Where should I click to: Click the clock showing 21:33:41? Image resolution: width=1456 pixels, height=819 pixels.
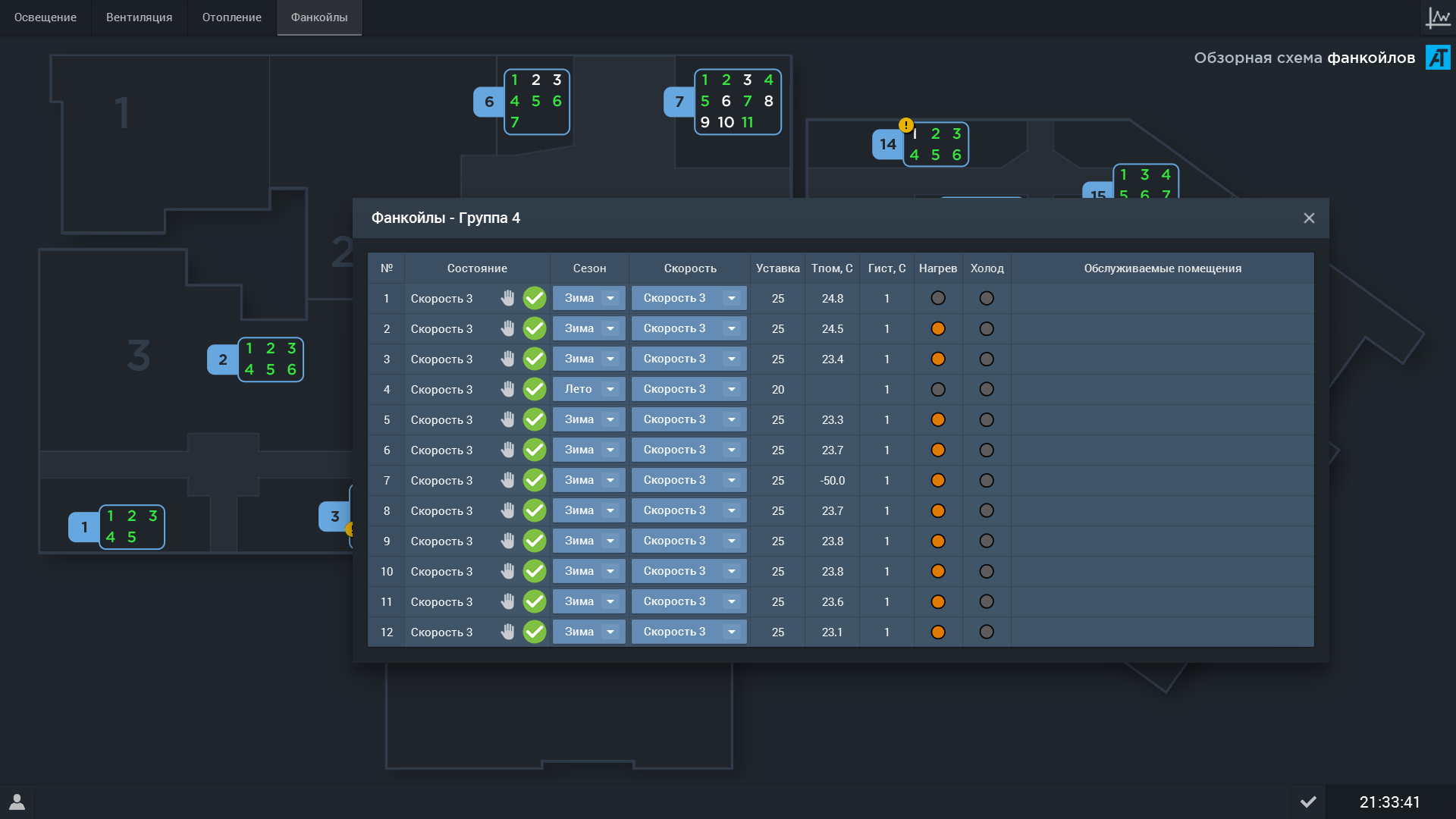1389,802
